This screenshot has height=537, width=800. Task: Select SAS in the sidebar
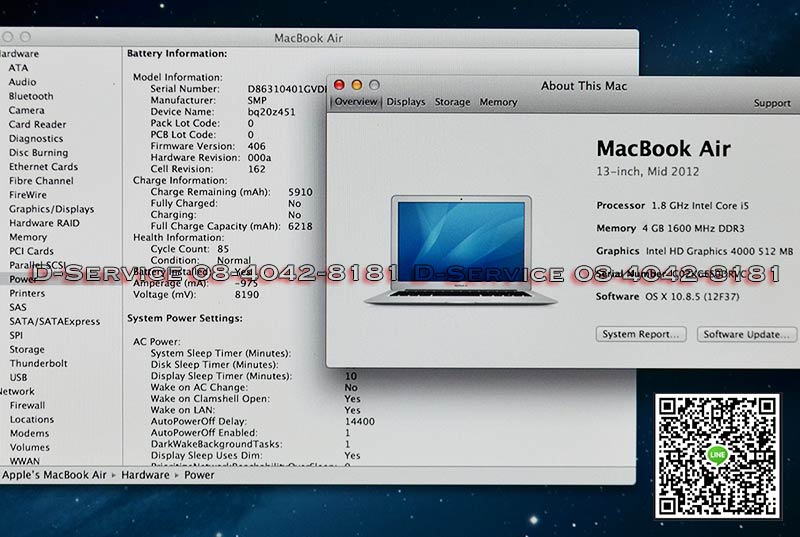point(18,307)
